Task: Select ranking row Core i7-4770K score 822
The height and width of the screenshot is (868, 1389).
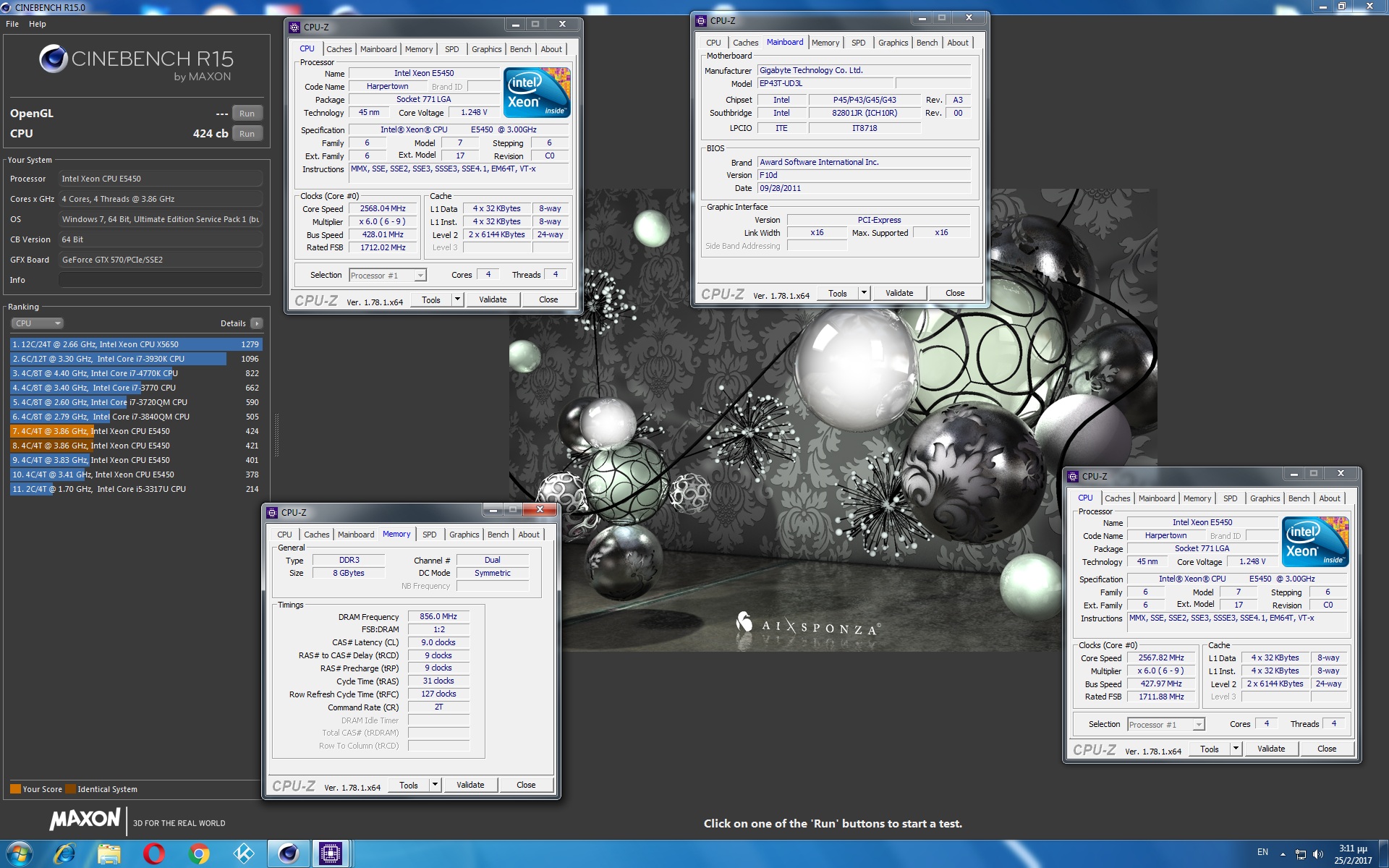Action: (136, 373)
